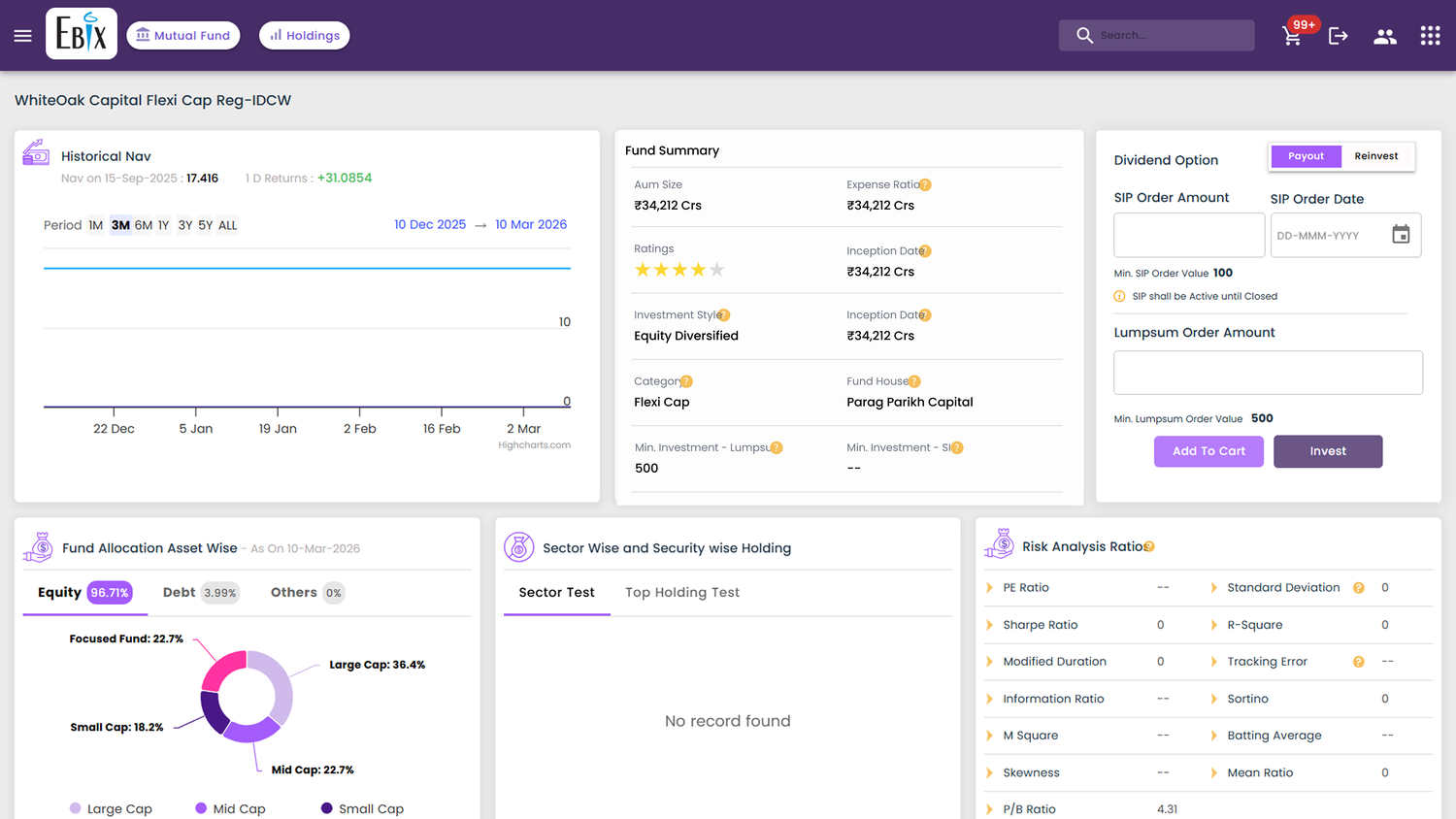Open the Sector Test tab
The height and width of the screenshot is (819, 1456).
tap(556, 593)
